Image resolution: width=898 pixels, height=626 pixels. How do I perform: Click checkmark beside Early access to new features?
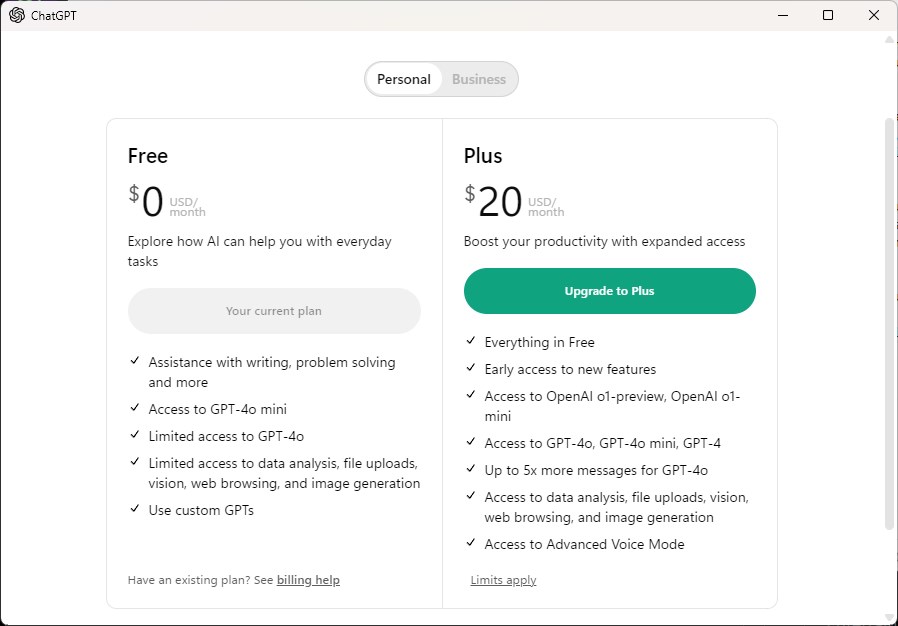point(471,368)
